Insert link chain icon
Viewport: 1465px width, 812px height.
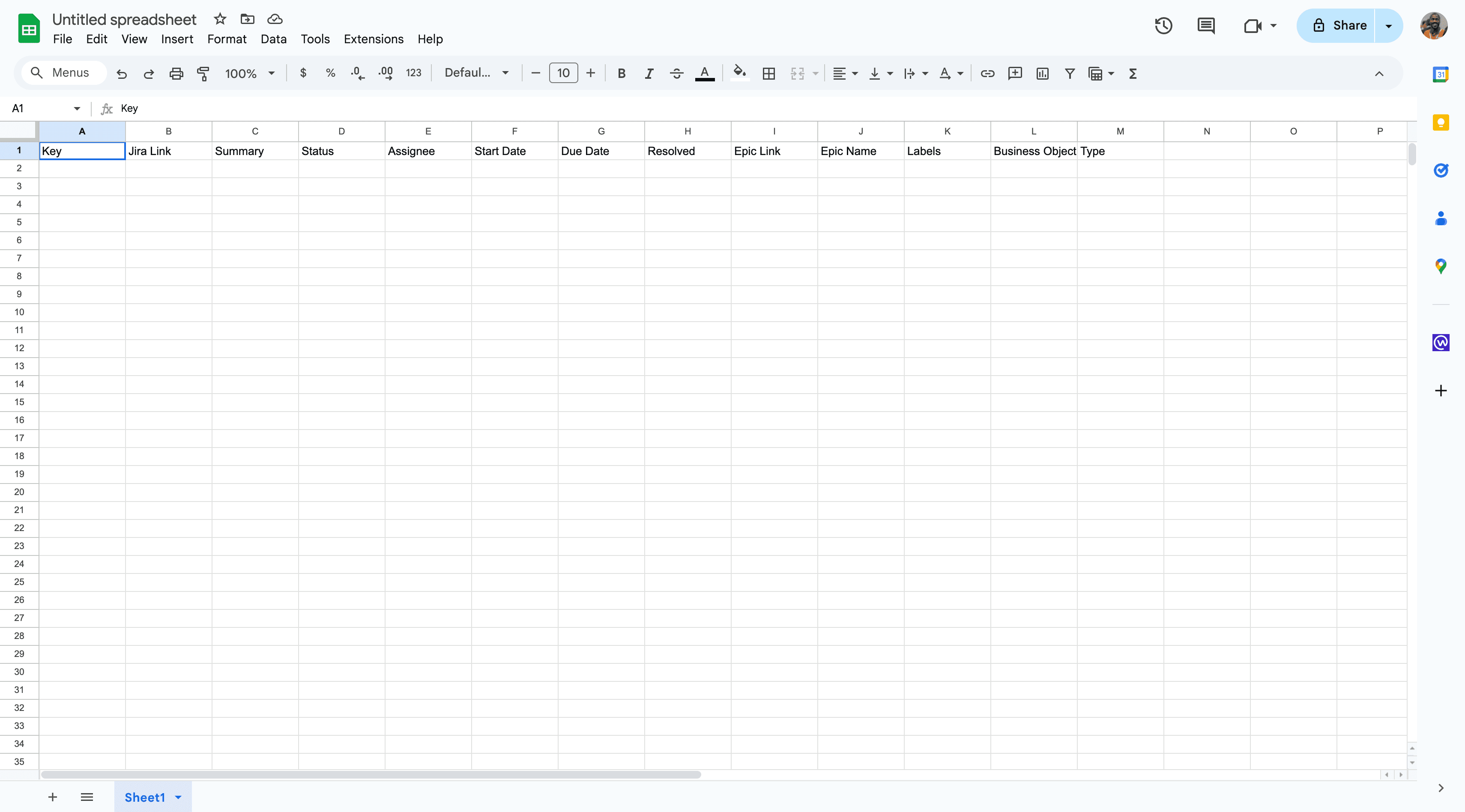tap(987, 73)
